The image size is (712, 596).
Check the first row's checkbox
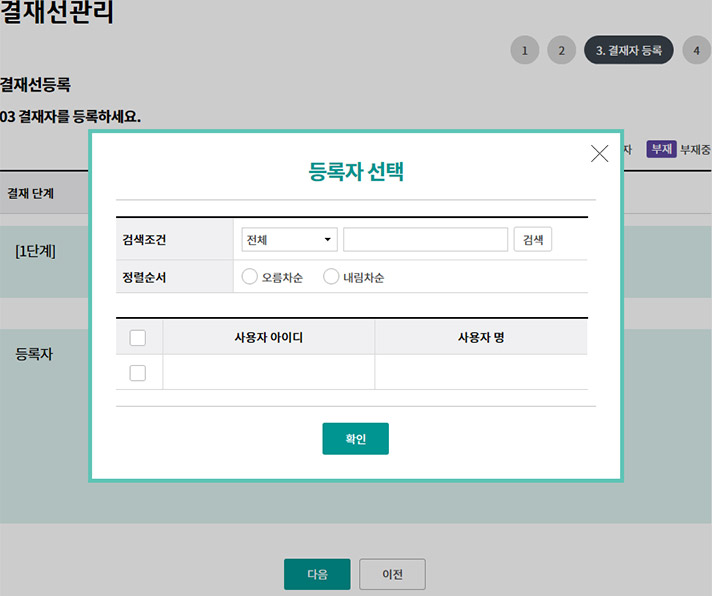138,373
